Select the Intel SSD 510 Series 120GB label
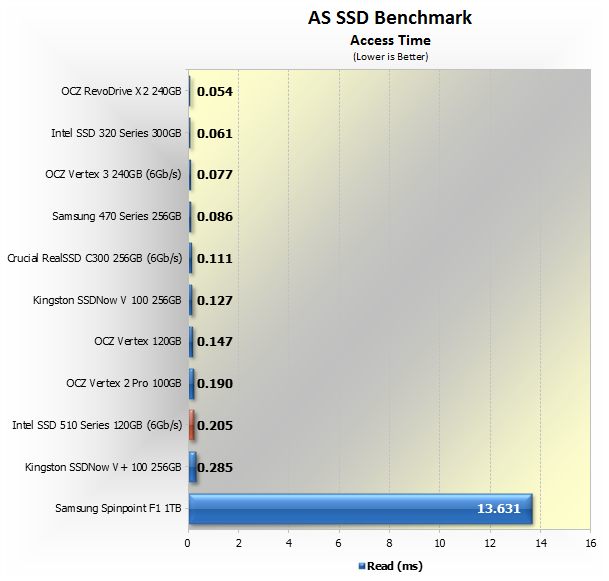The image size is (609, 581). [x=97, y=425]
